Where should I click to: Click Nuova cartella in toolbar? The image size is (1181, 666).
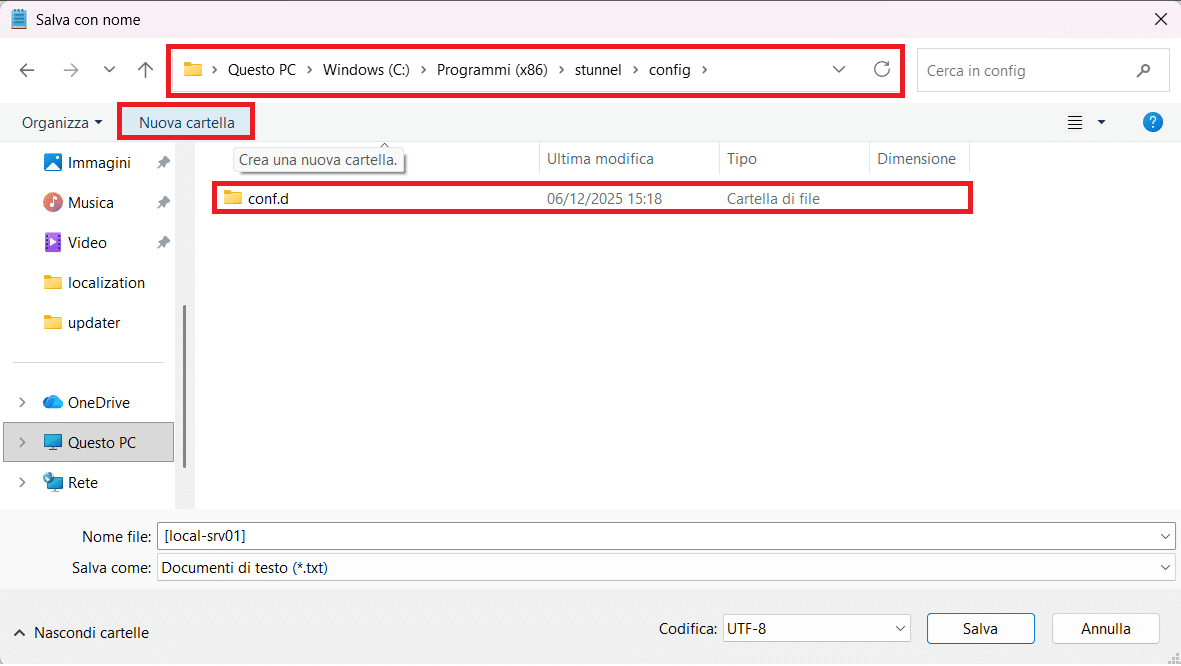187,122
